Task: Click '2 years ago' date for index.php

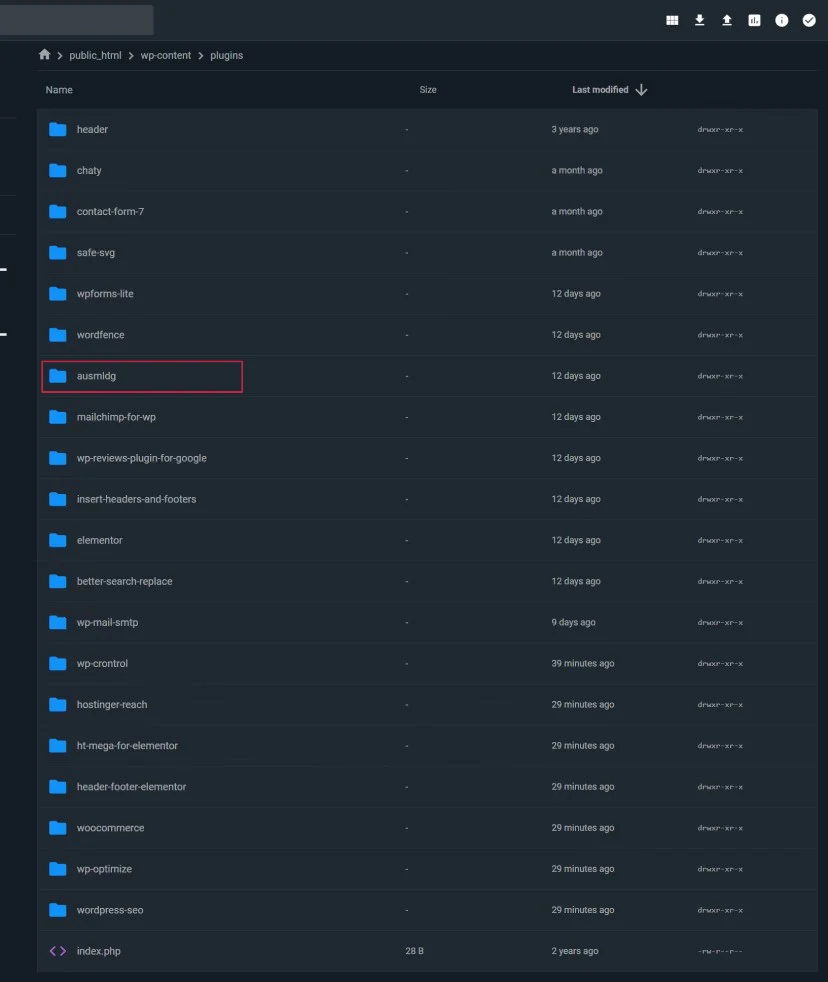Action: [x=574, y=951]
